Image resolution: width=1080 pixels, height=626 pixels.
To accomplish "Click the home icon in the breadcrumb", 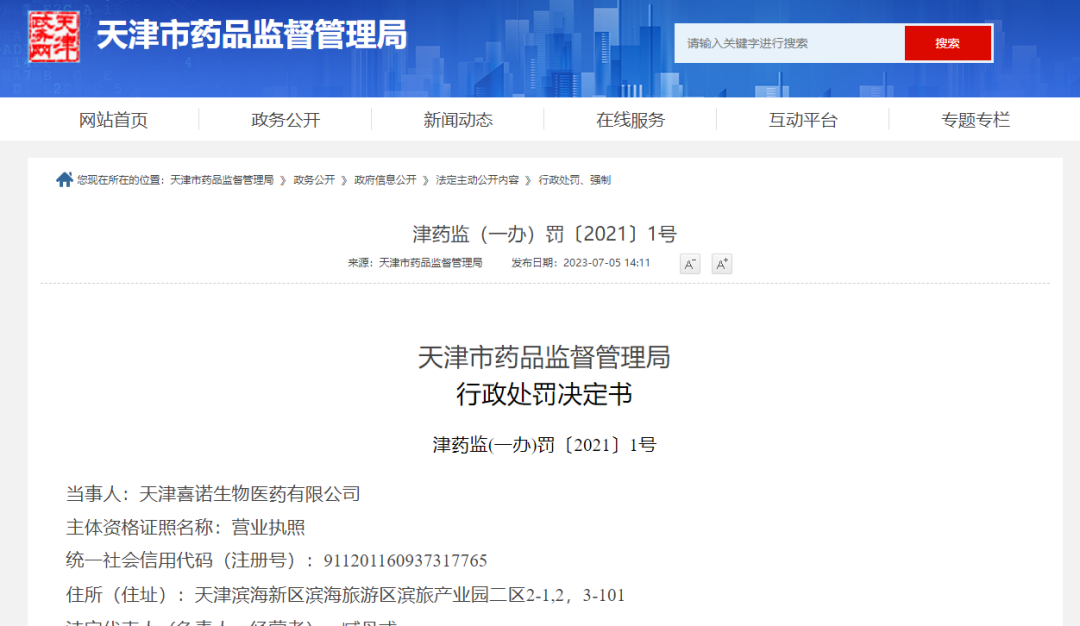I will (x=64, y=180).
